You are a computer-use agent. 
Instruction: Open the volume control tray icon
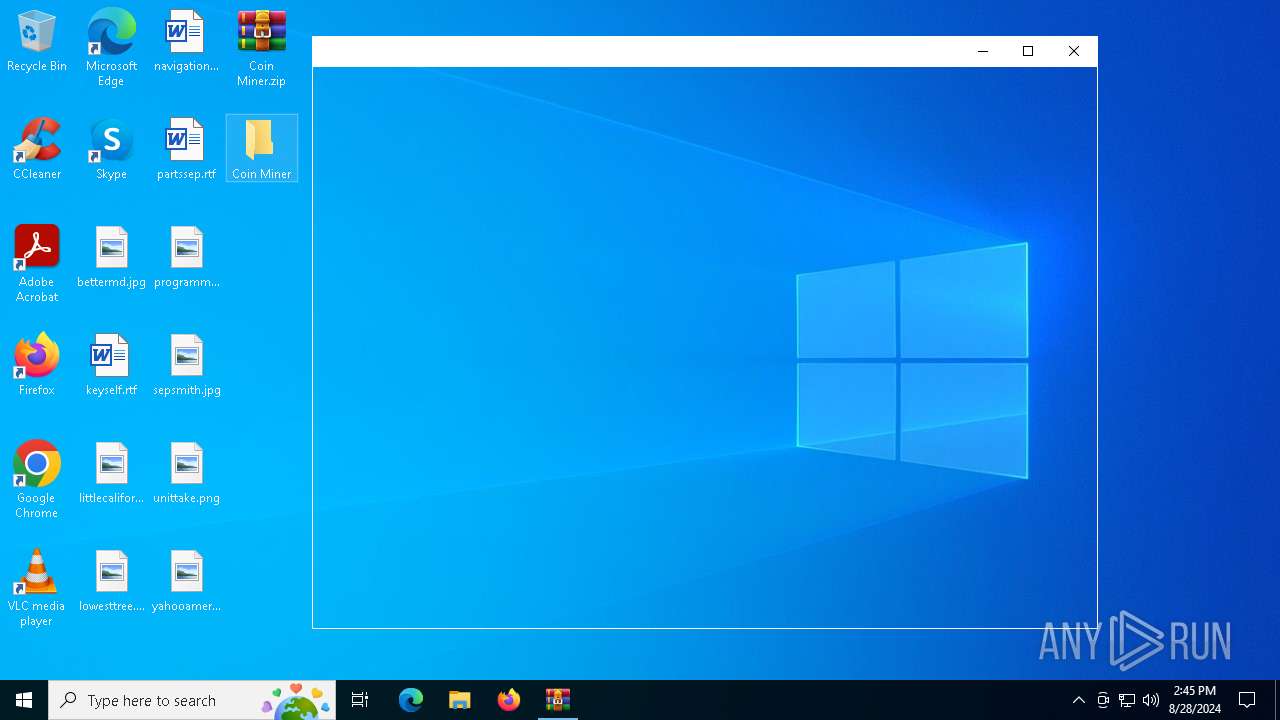[1151, 700]
